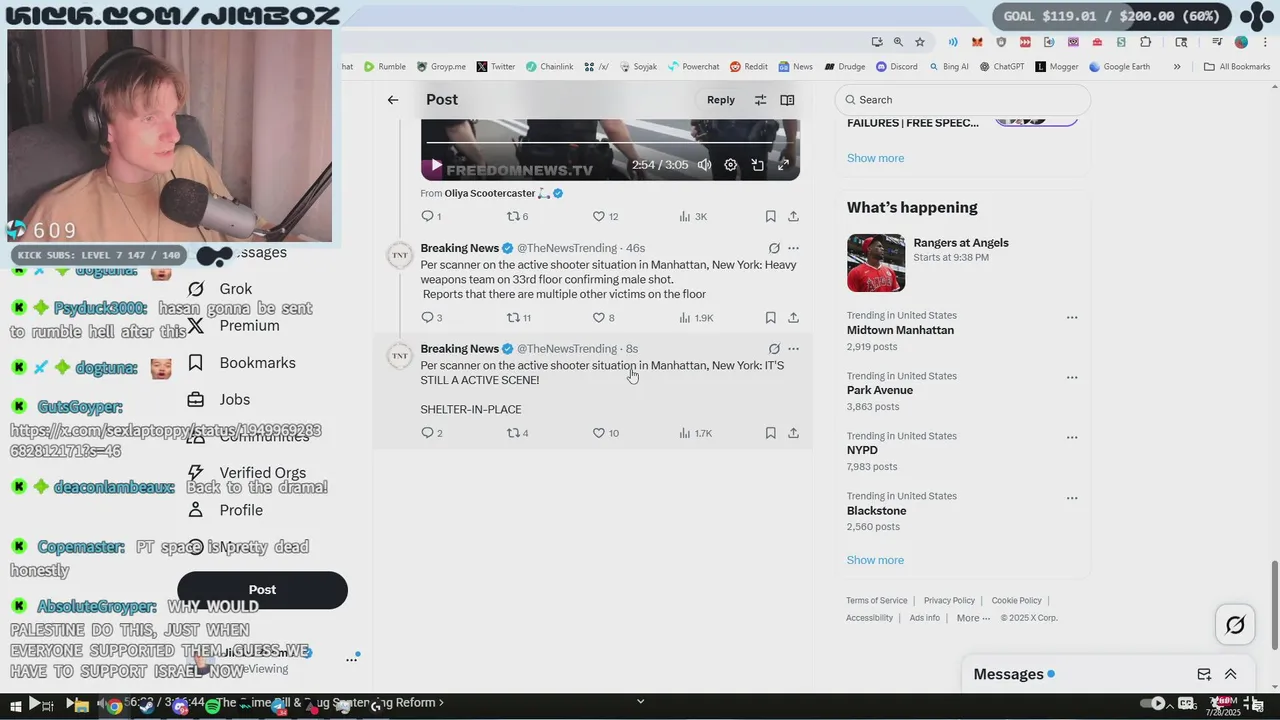Open Midtown Manhattan trend
The height and width of the screenshot is (720, 1280).
point(900,330)
